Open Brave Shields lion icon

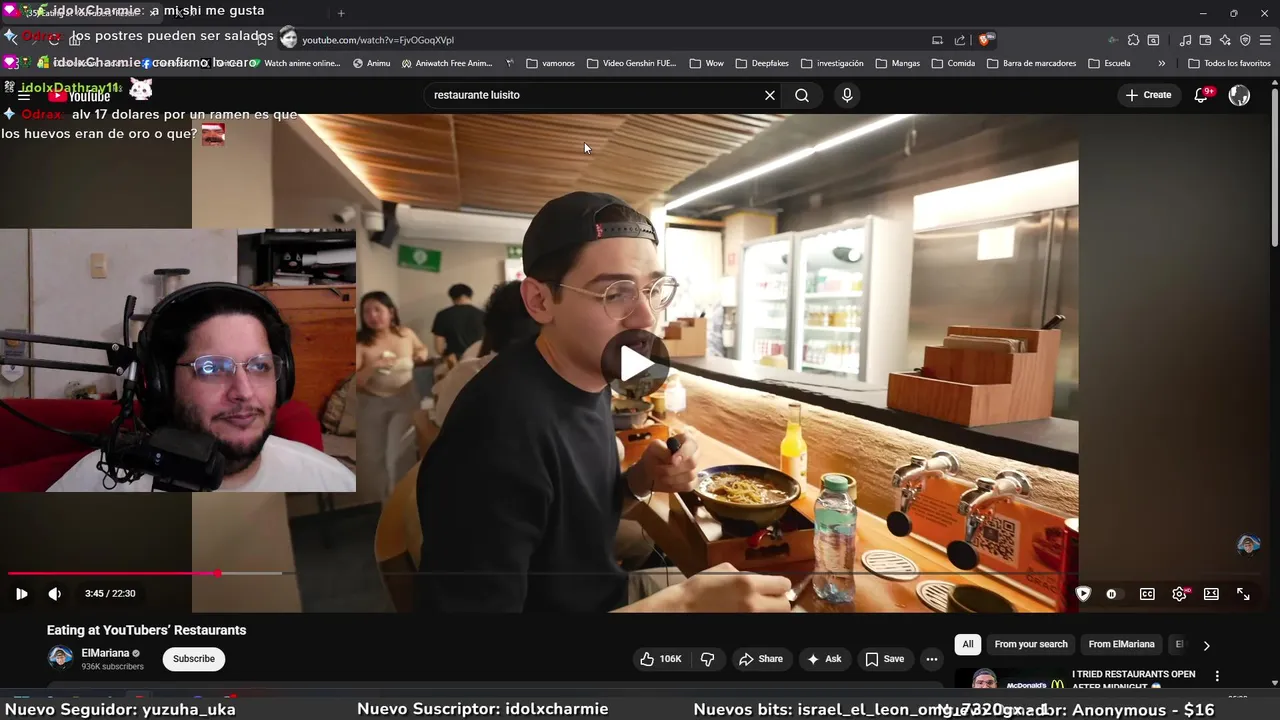pos(985,40)
